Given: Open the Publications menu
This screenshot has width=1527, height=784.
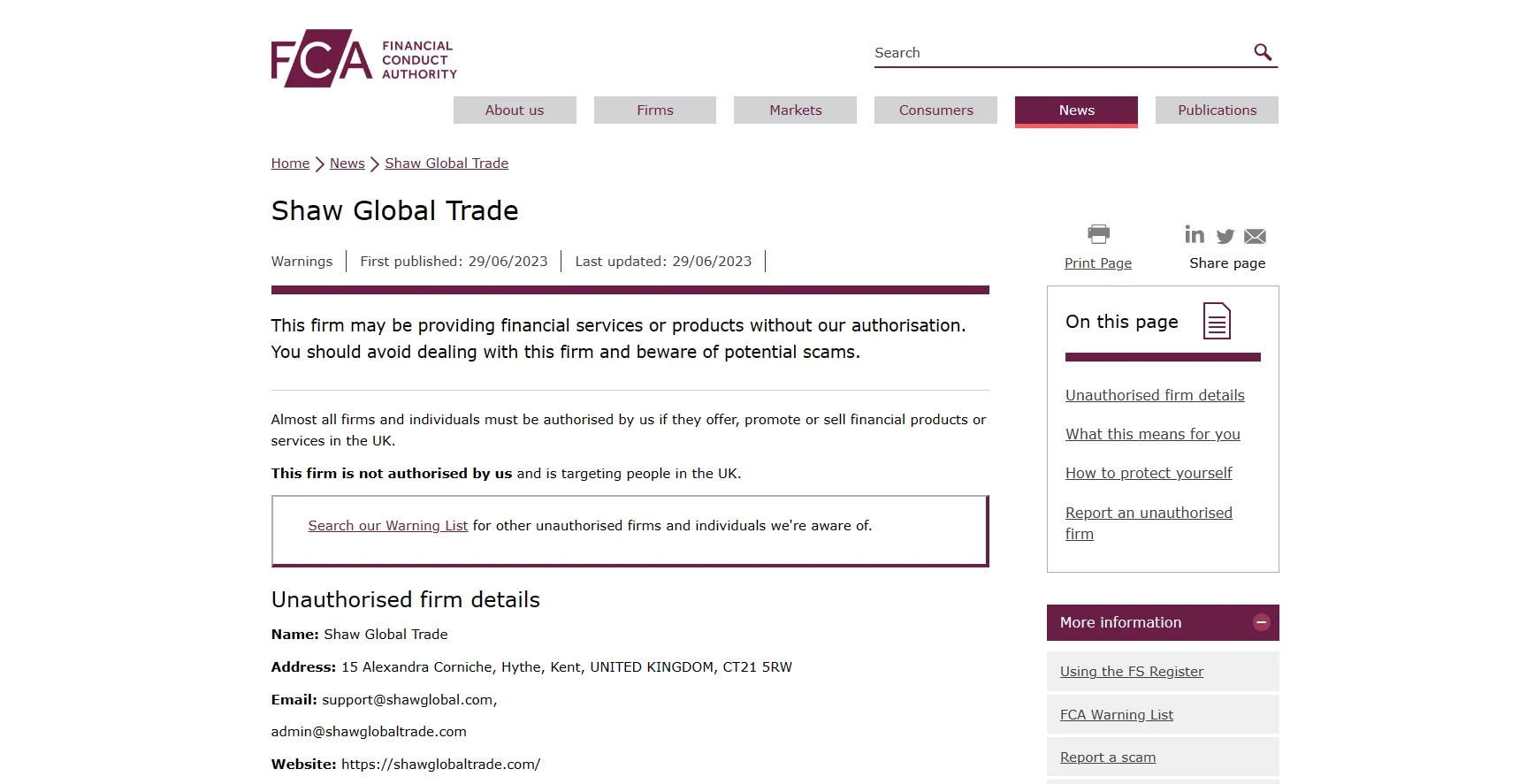Looking at the screenshot, I should (1217, 110).
